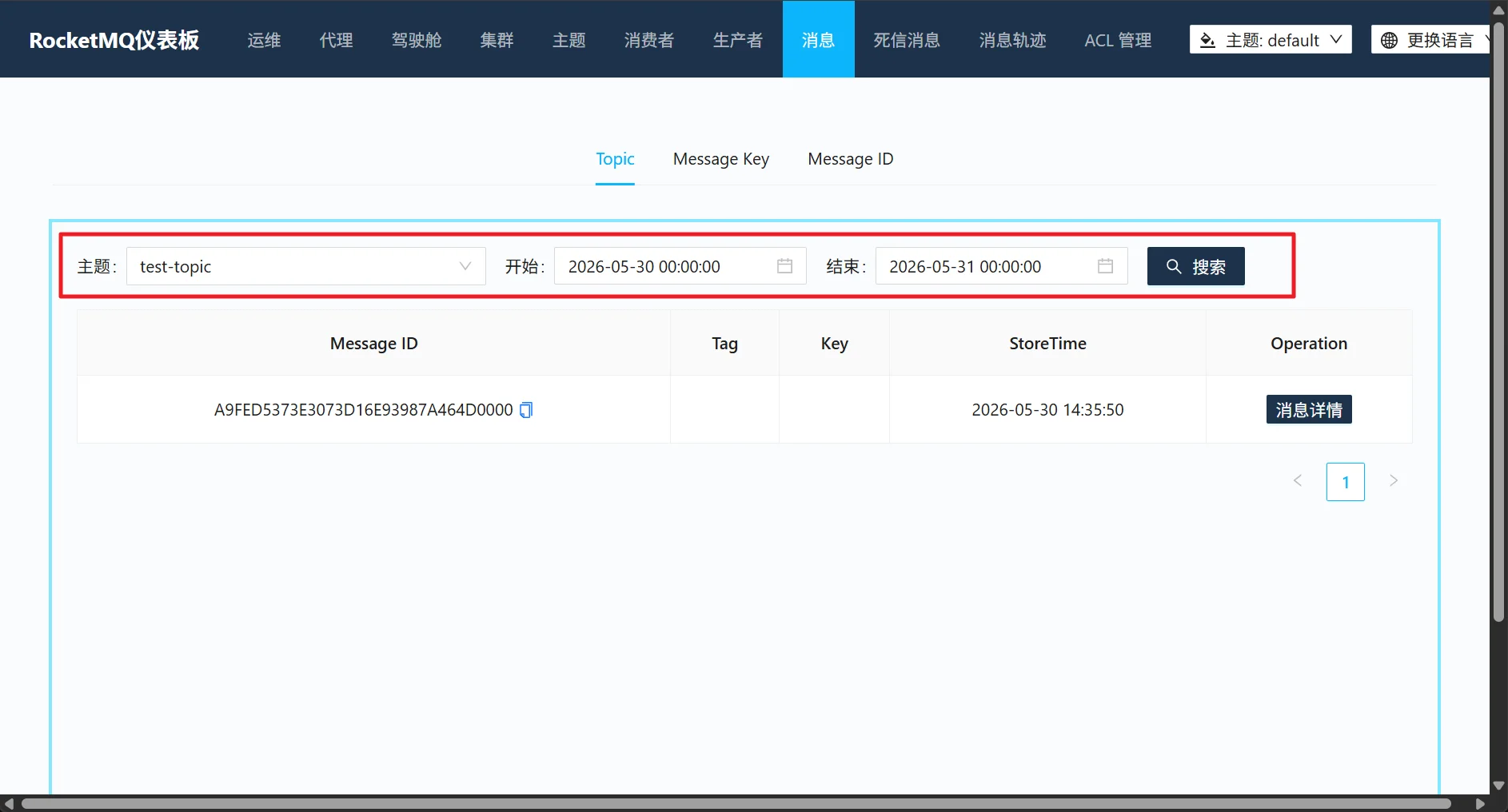Copy the message ID with the copy icon
Viewport: 1508px width, 812px height.
(526, 410)
